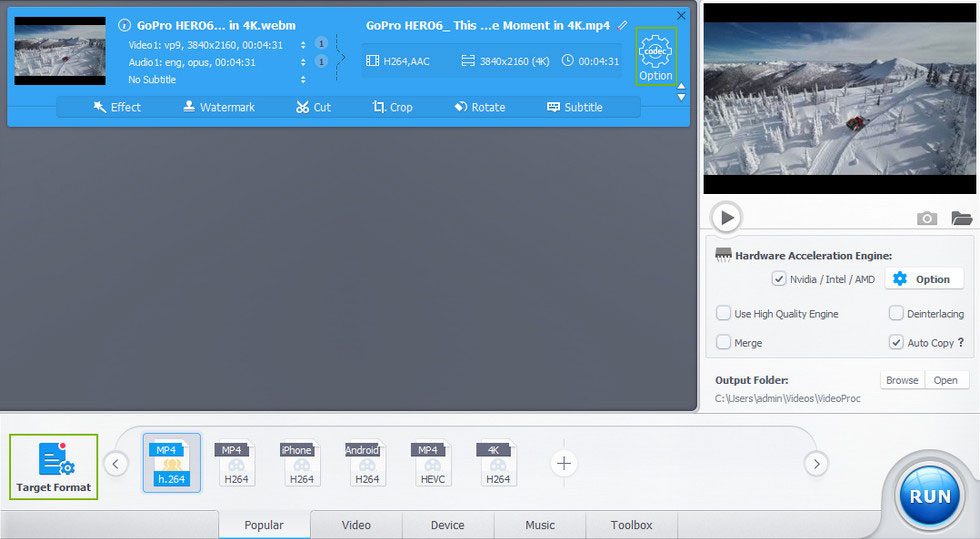The image size is (980, 539).
Task: Expand the Video1 track selector
Action: pyautogui.click(x=303, y=45)
